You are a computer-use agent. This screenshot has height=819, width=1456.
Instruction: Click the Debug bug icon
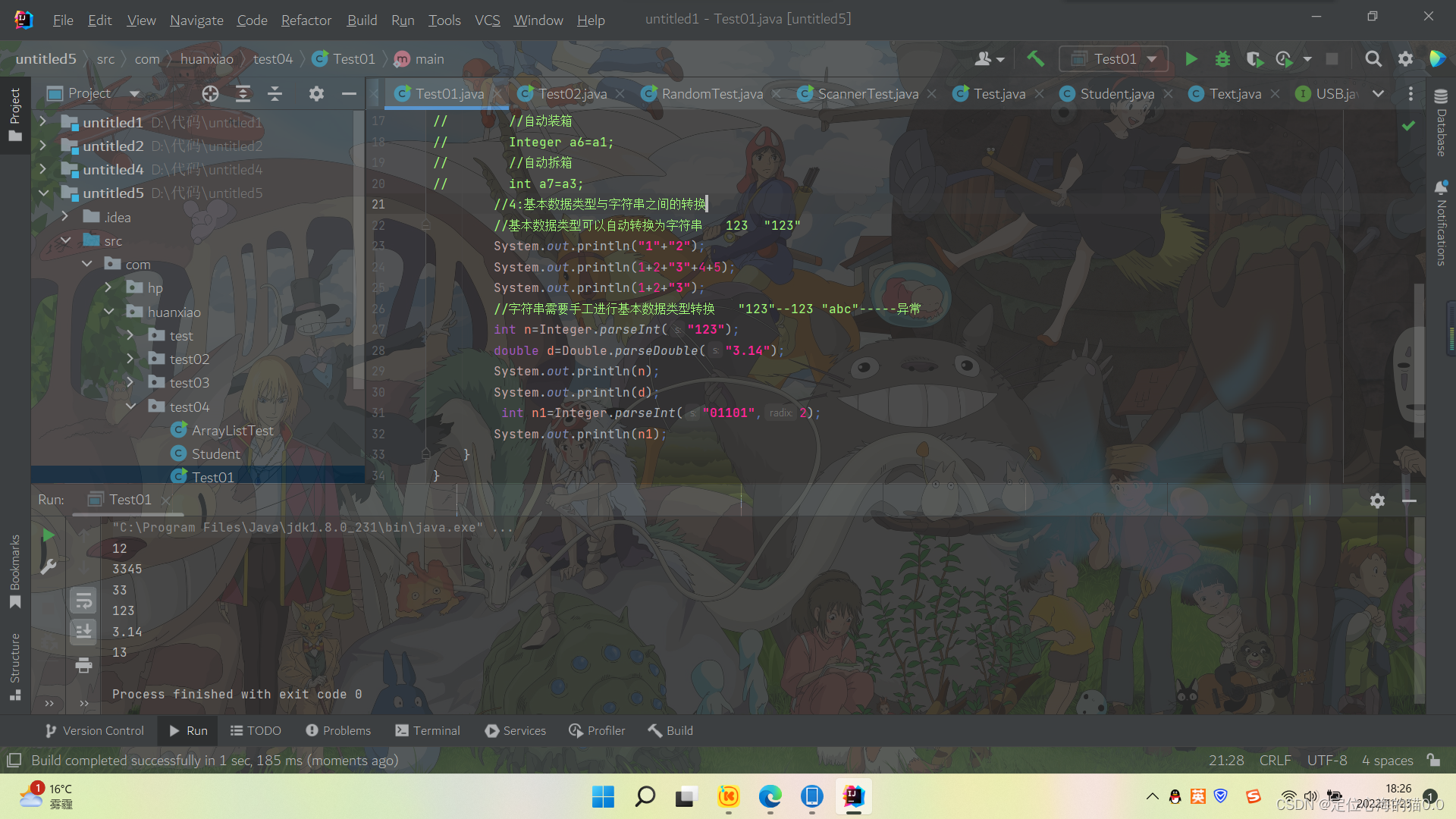click(x=1222, y=59)
